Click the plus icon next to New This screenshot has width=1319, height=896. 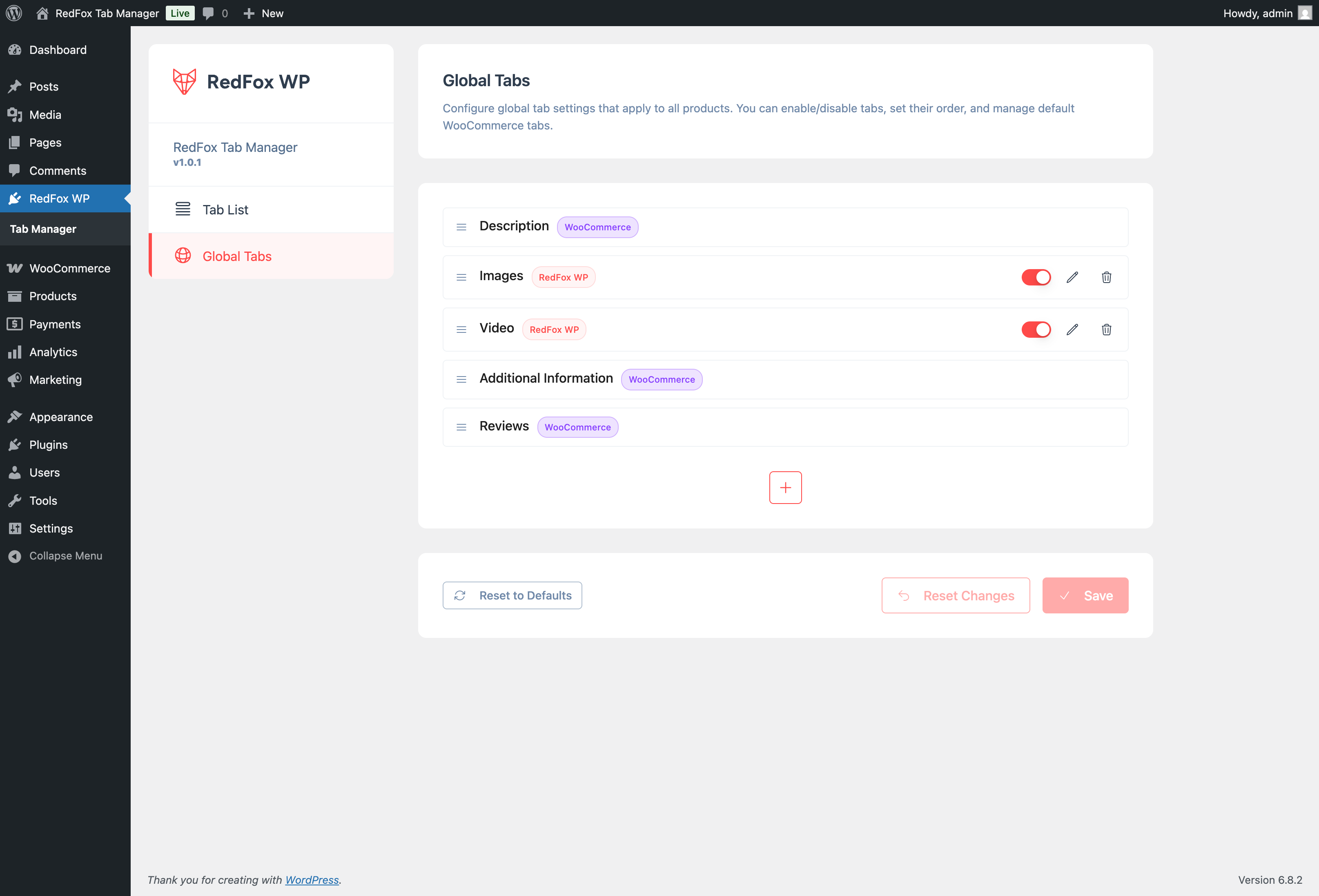click(249, 13)
